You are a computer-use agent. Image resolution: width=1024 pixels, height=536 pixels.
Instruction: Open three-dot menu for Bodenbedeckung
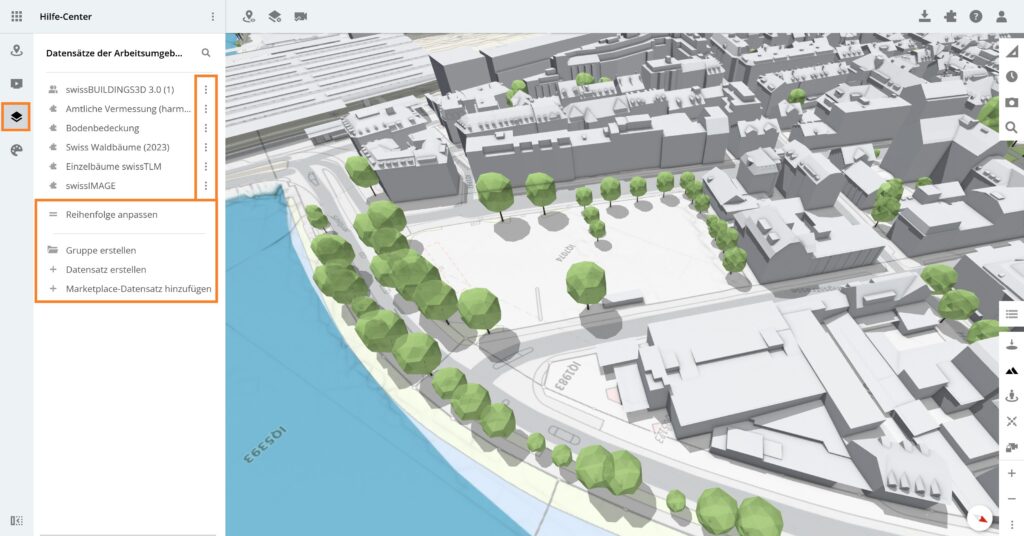[x=205, y=128]
